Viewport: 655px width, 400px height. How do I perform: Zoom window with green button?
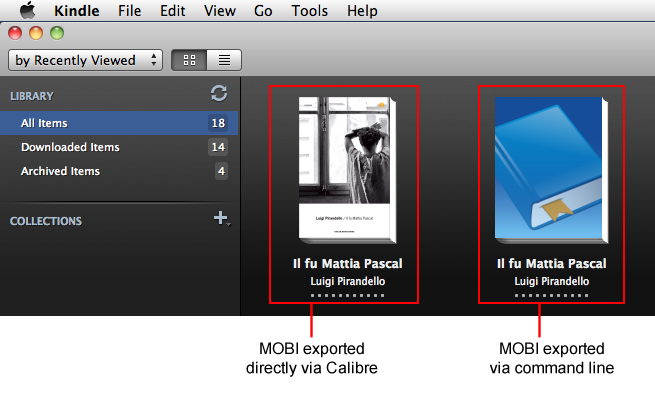coord(57,33)
